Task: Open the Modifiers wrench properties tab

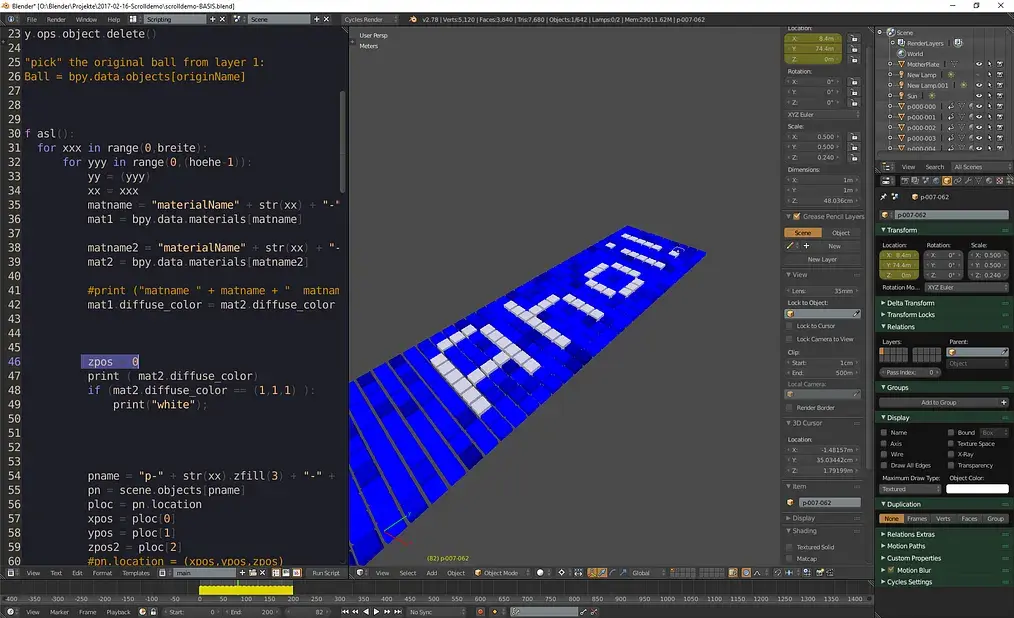Action: [968, 181]
